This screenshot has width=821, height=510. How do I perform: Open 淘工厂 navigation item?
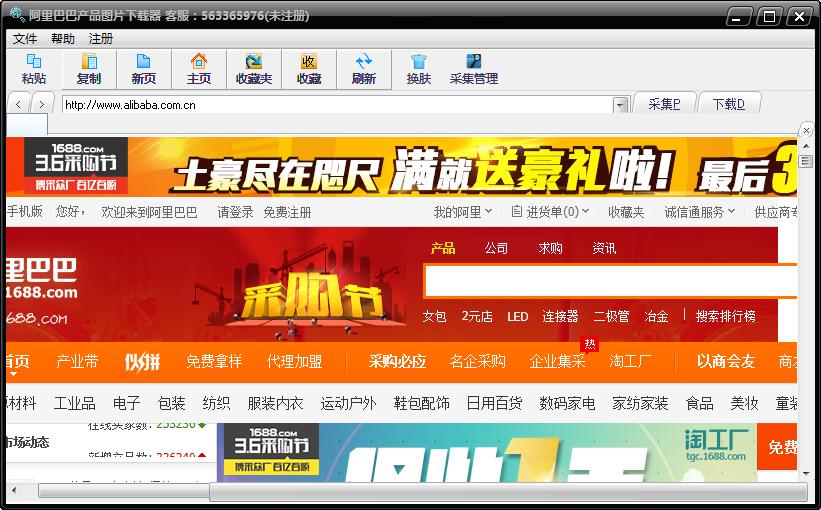[630, 361]
